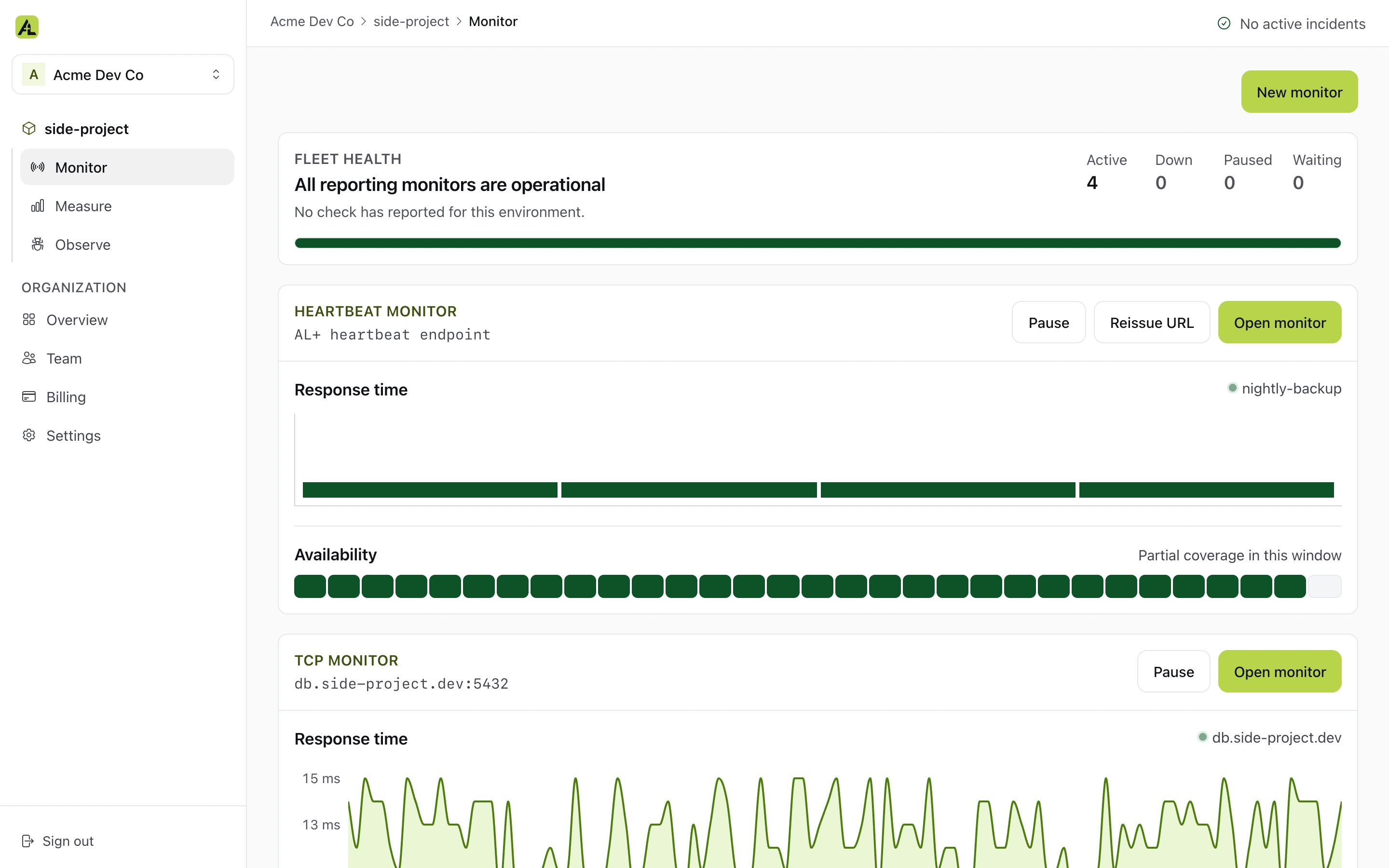
Task: Click the No active incidents status
Action: (x=1291, y=24)
